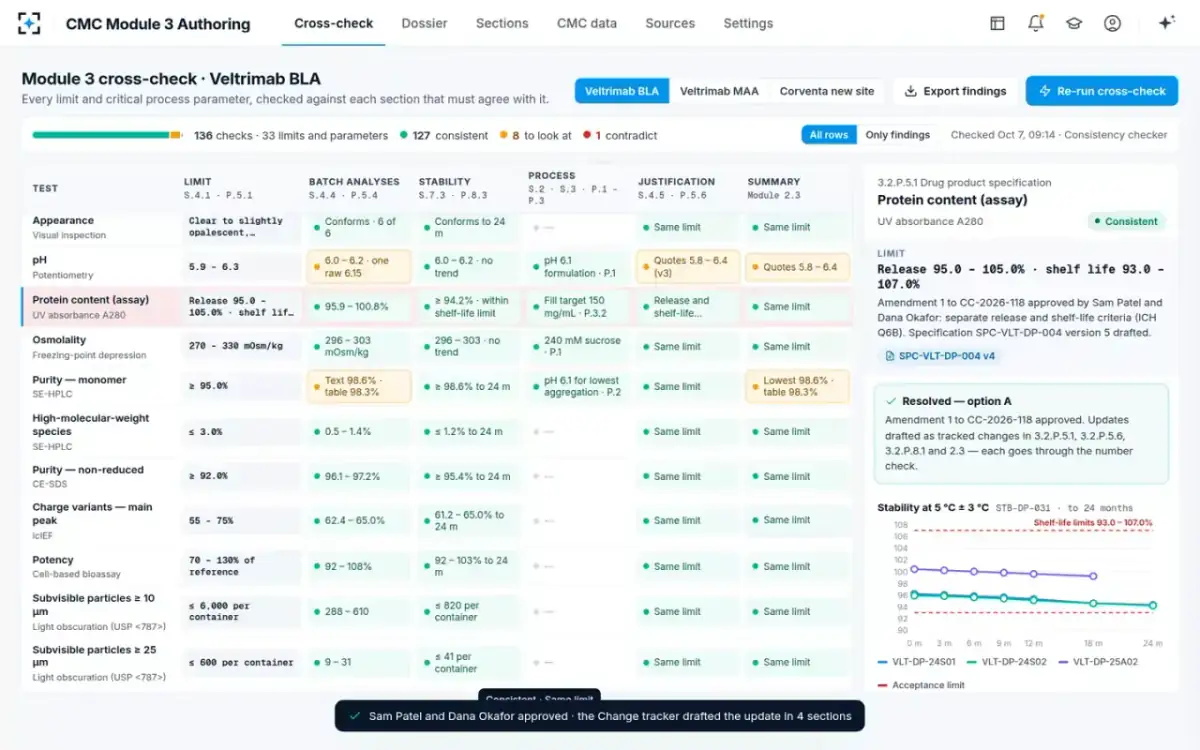Select the Corventa new site dossier

827,91
